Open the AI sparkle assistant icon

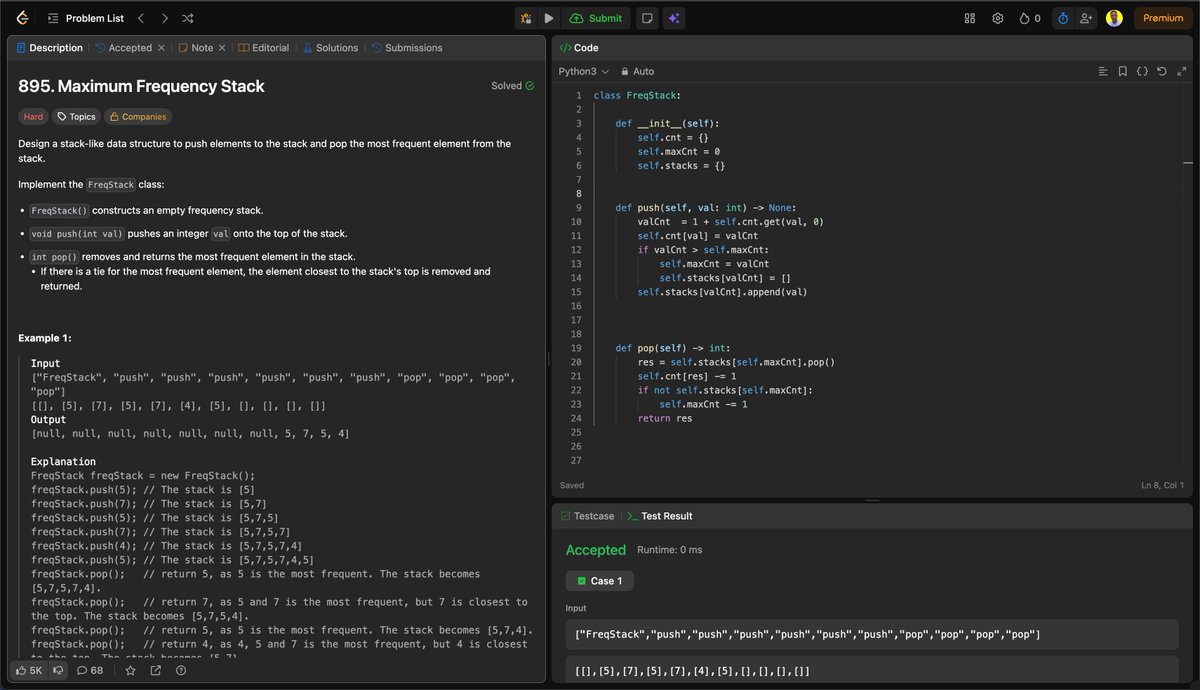click(x=674, y=18)
